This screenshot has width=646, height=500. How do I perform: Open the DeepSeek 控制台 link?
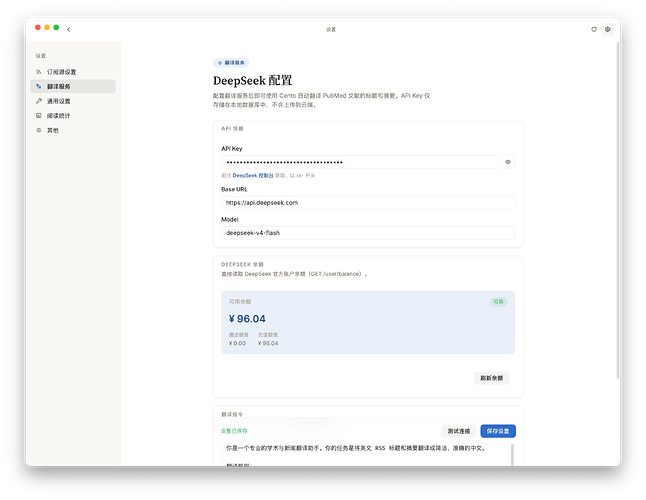click(x=253, y=175)
